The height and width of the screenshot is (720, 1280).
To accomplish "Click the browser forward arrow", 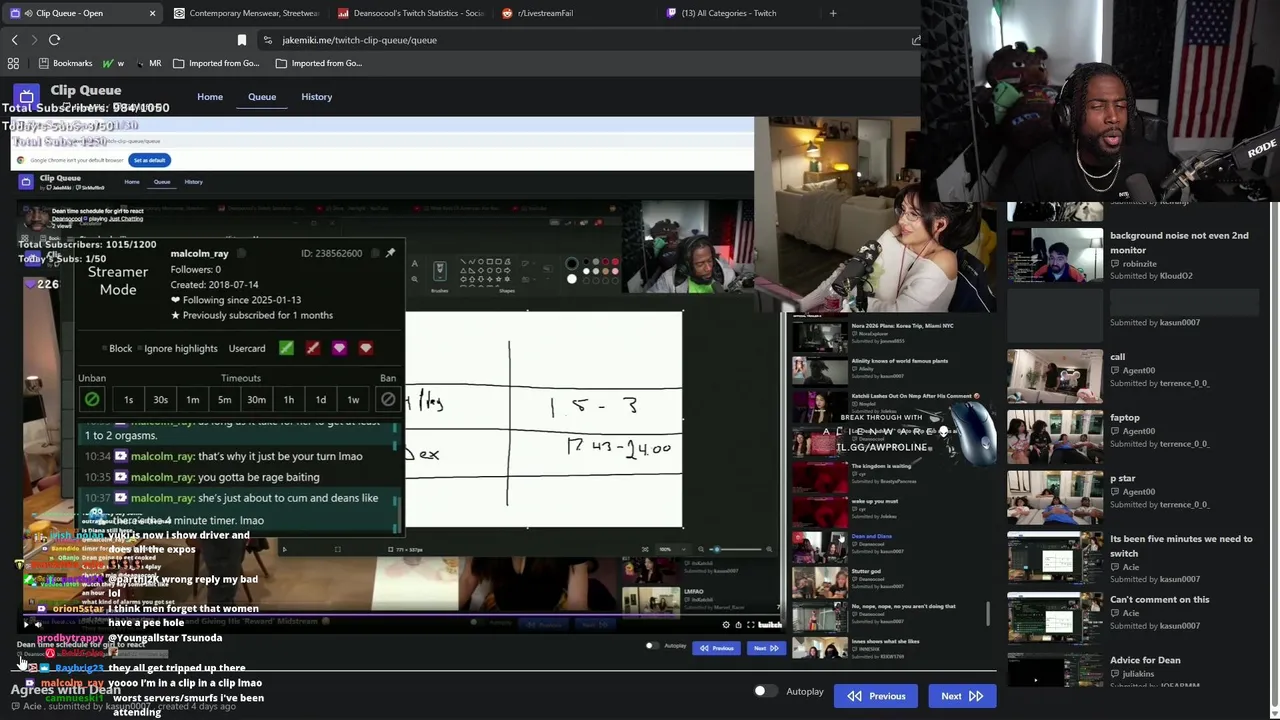I will (x=34, y=40).
